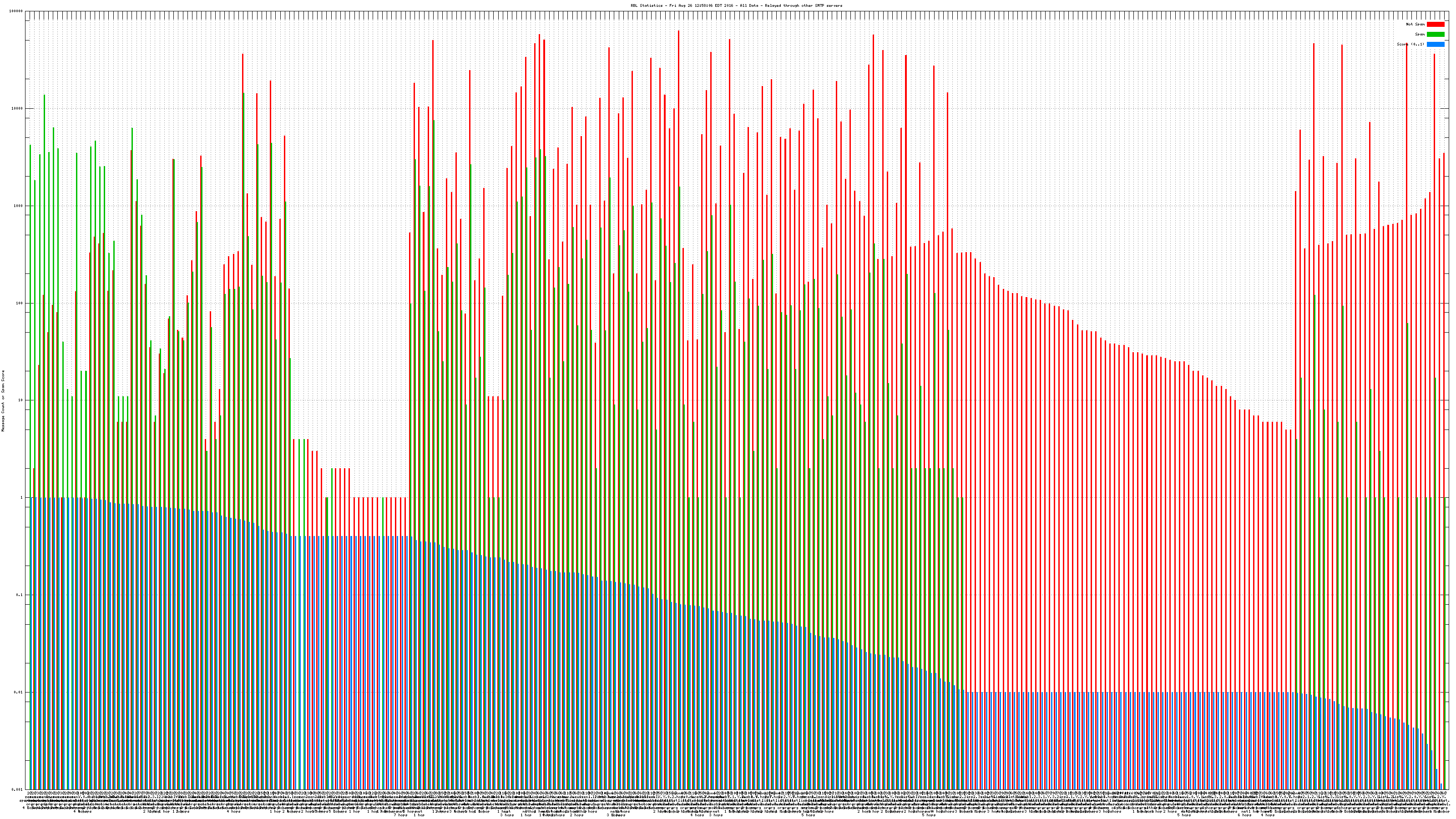This screenshot has width=1456, height=819.
Task: Click the 1000 y-axis tick label
Action: [x=19, y=206]
